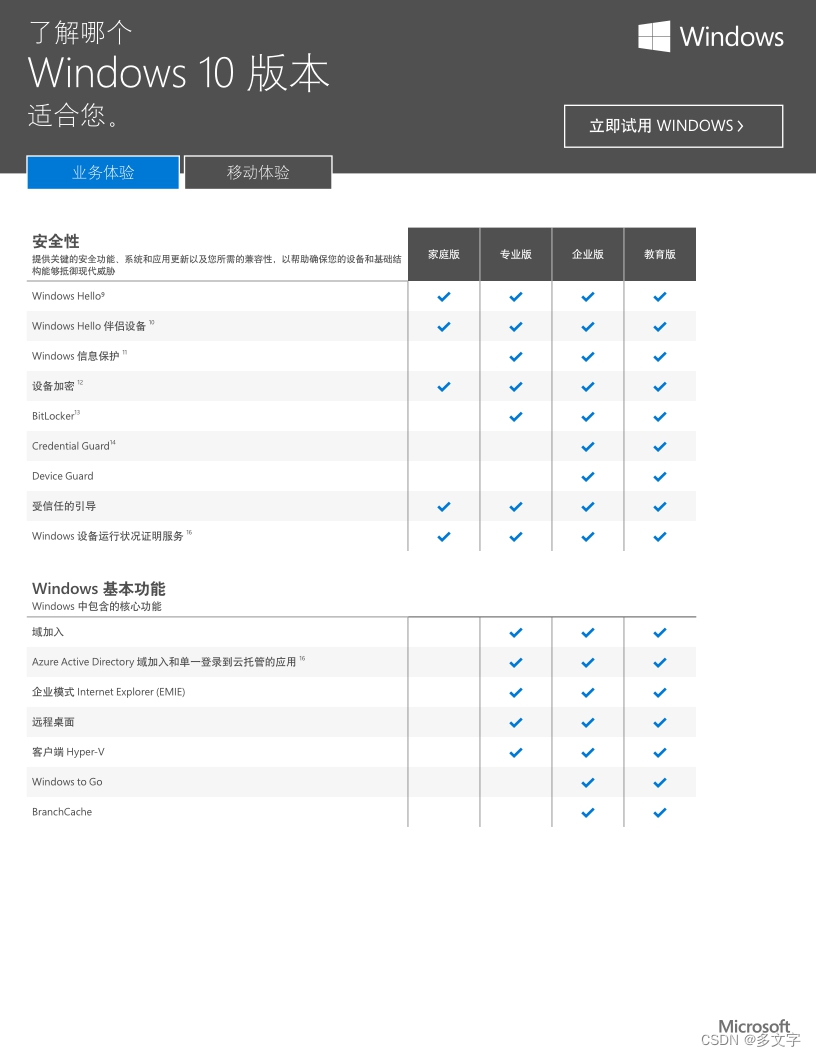
Task: Click the Windows 基本功能 section heading
Action: tap(98, 588)
